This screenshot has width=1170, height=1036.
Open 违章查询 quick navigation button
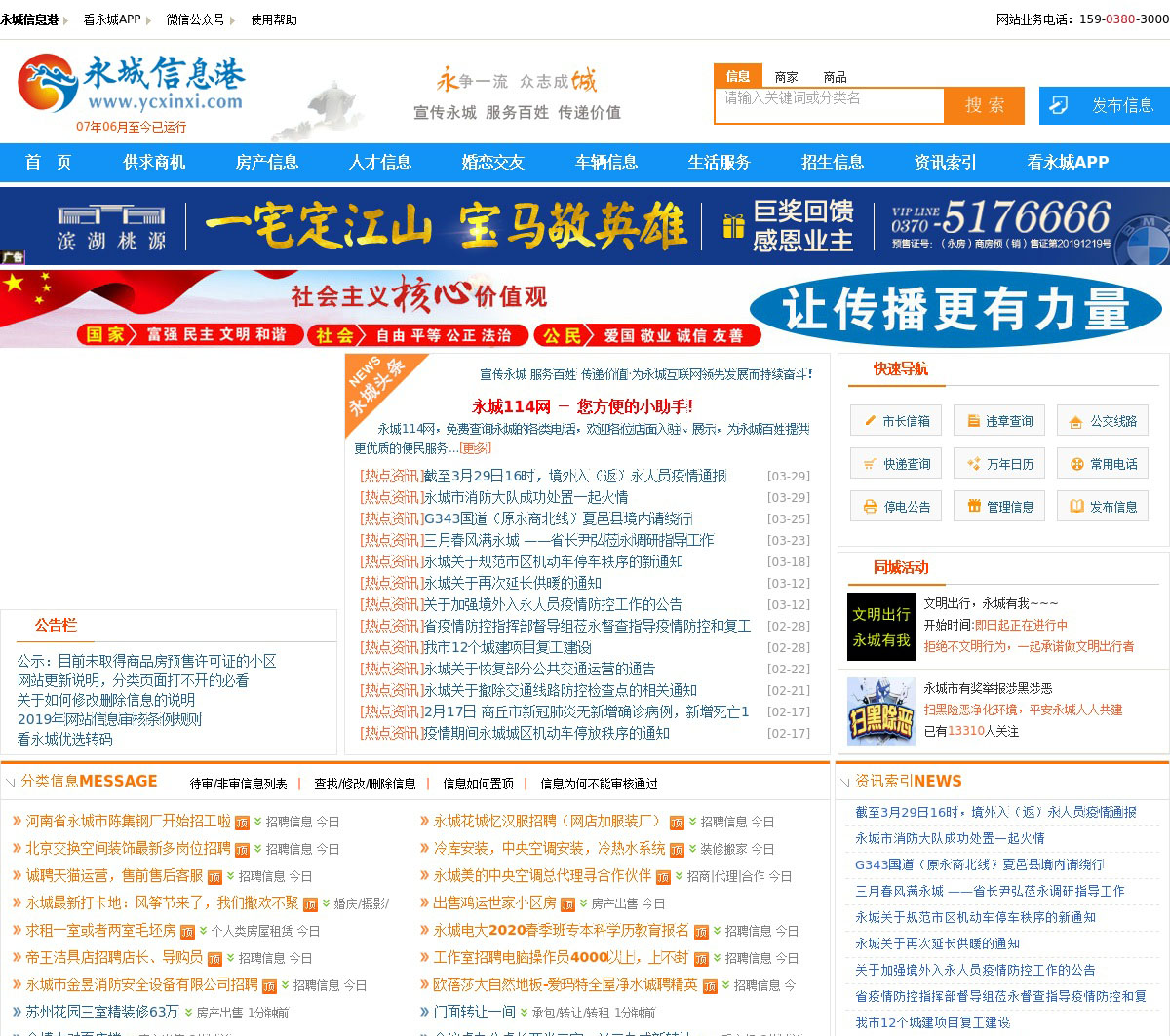point(999,421)
